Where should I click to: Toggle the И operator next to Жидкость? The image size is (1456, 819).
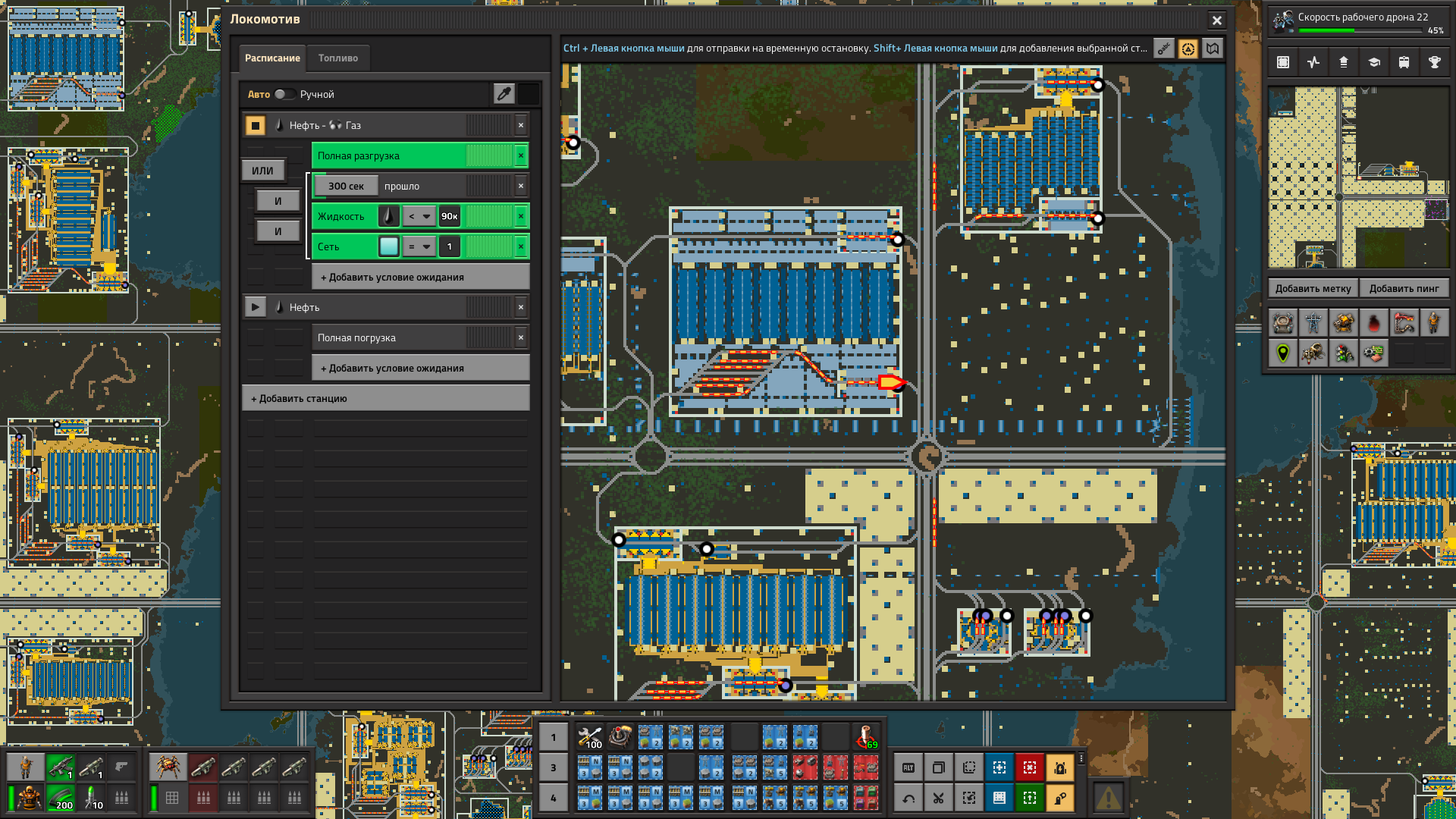(x=278, y=201)
